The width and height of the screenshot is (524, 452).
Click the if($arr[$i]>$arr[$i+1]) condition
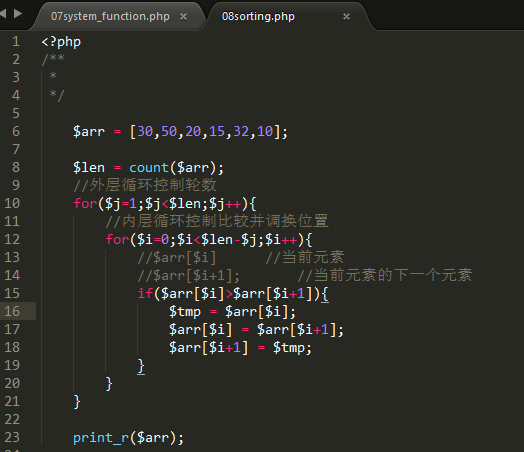(233, 294)
